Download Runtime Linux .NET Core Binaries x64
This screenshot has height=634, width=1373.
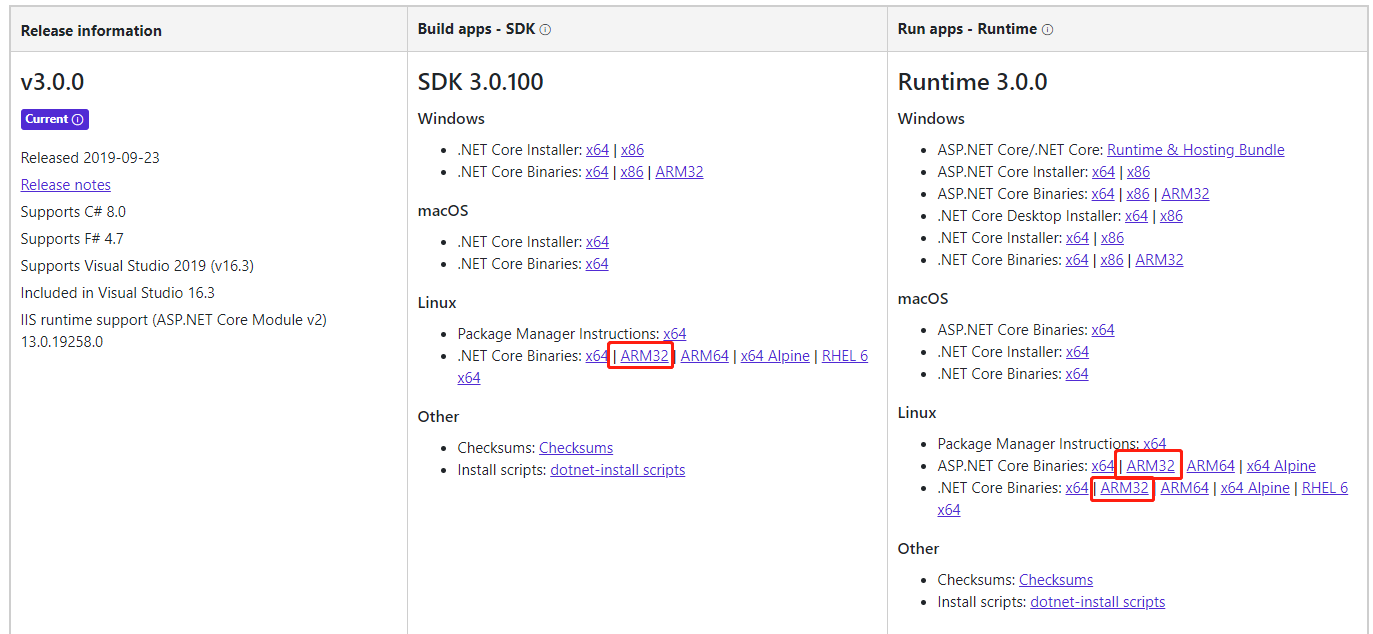pyautogui.click(x=1077, y=488)
